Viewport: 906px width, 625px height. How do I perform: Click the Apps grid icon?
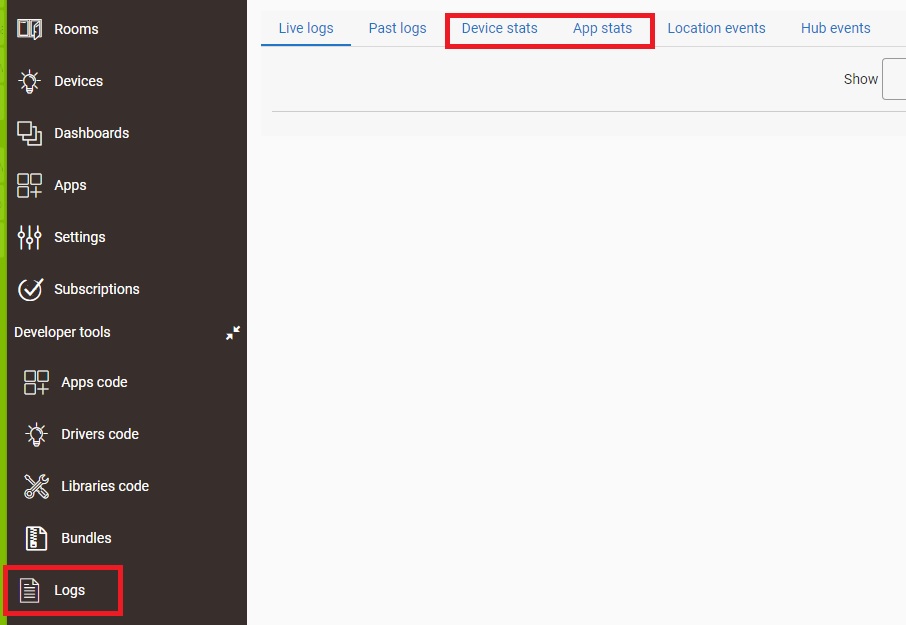click(x=29, y=185)
